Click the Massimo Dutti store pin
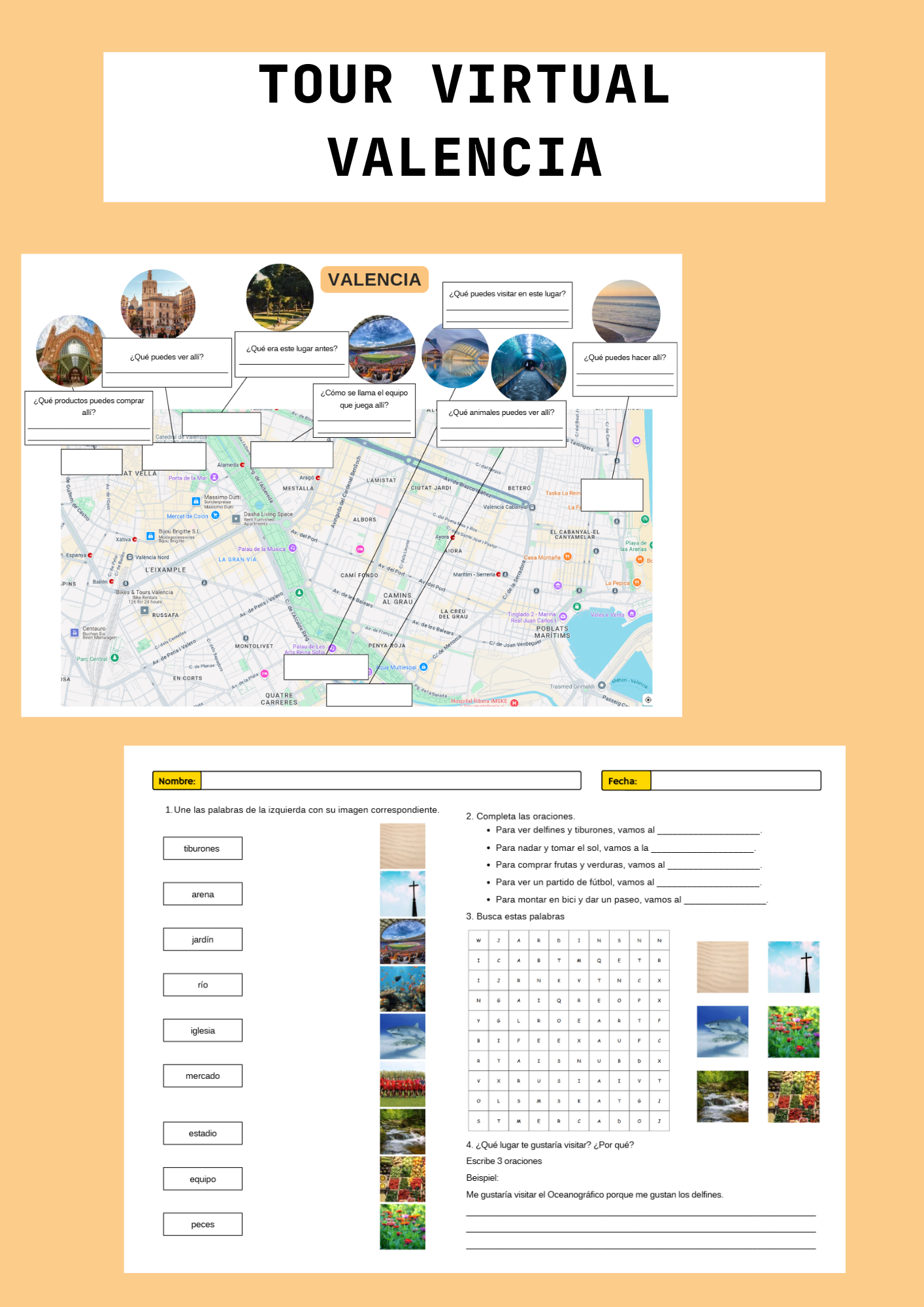The height and width of the screenshot is (1307, 924). tap(195, 501)
